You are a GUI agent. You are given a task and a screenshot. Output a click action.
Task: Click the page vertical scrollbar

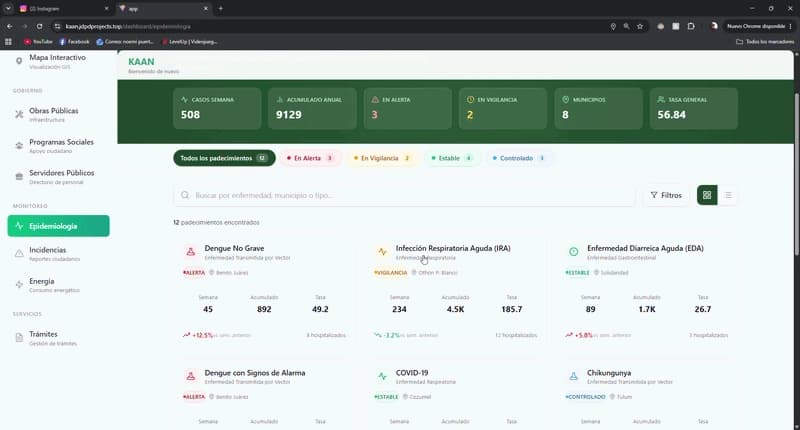(x=797, y=173)
